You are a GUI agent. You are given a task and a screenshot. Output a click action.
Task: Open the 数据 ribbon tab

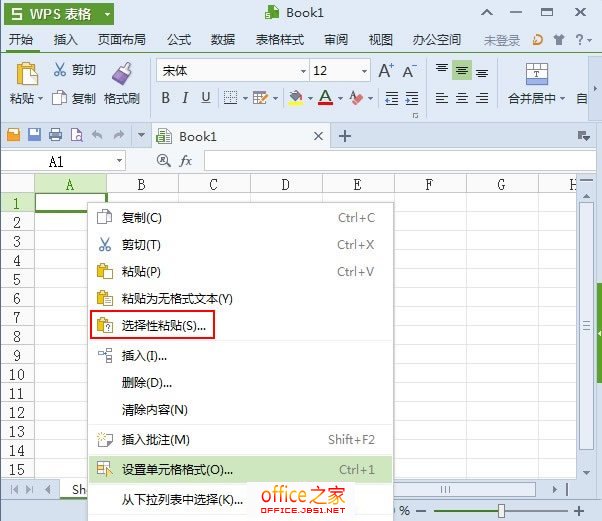(x=223, y=40)
